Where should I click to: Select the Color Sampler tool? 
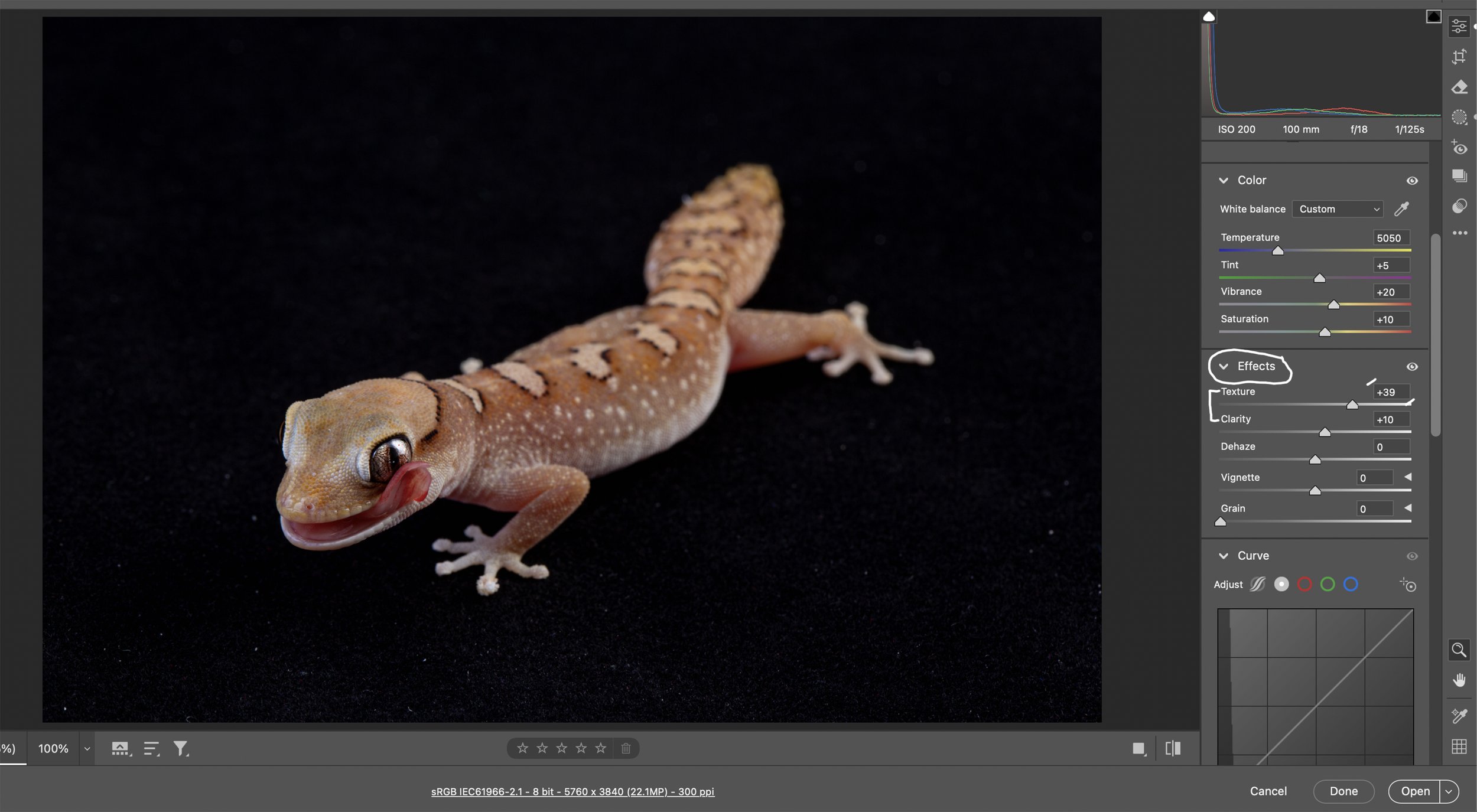(x=1459, y=715)
